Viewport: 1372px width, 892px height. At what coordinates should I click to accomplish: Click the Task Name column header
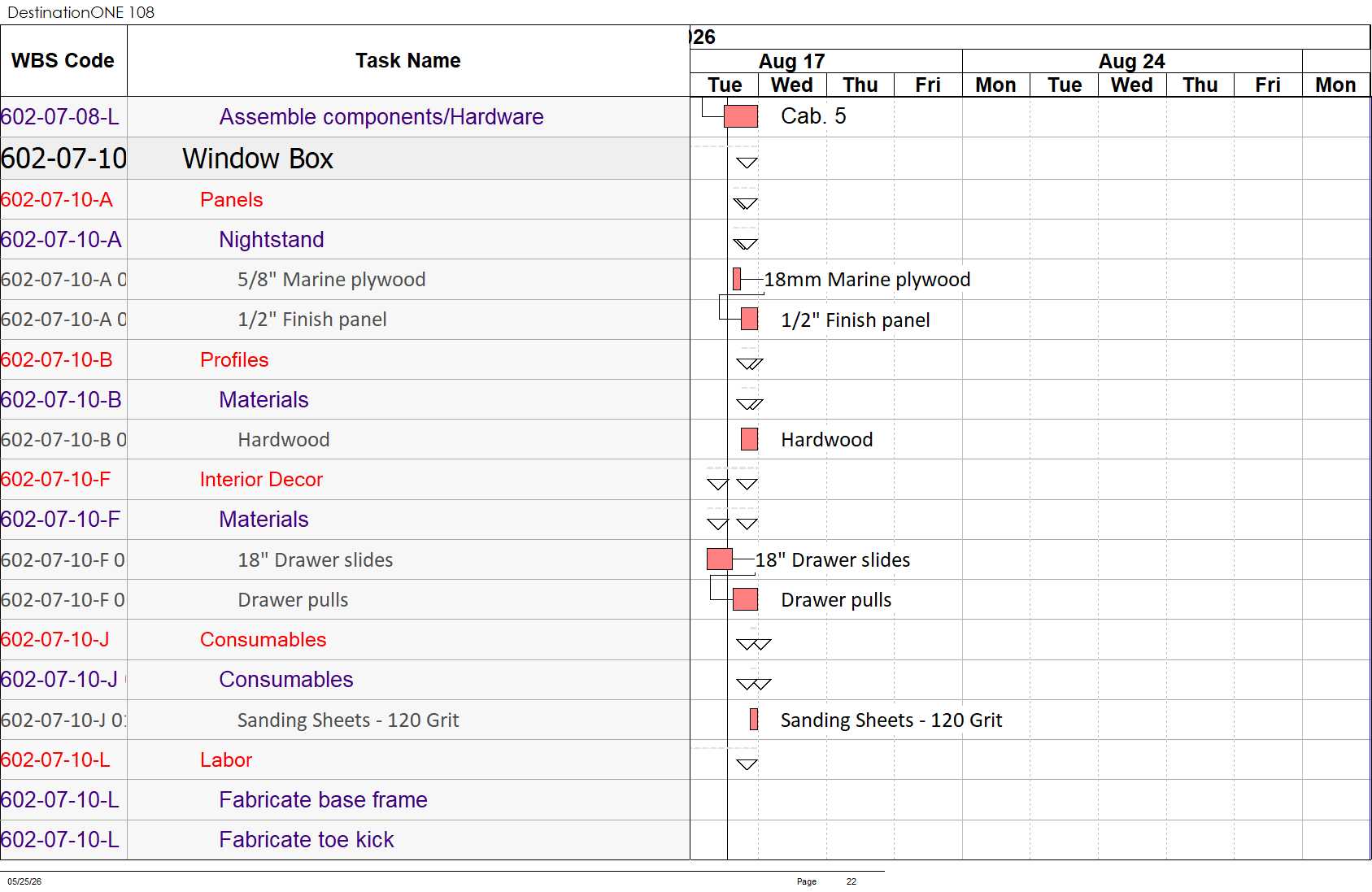408,61
